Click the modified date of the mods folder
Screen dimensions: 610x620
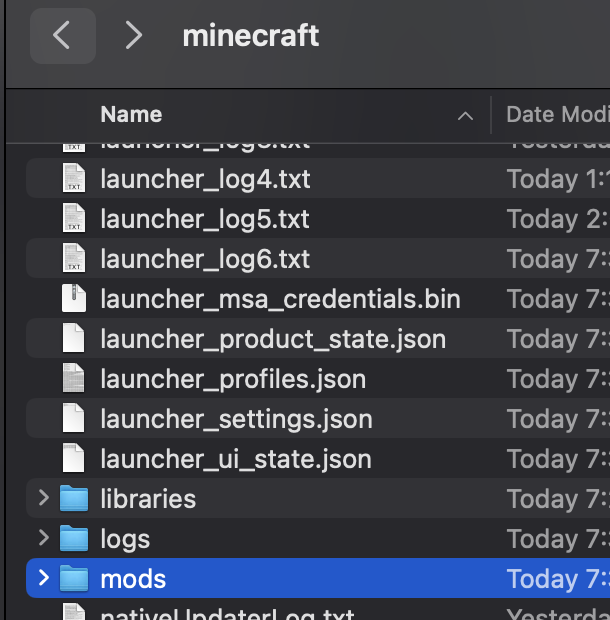pos(558,579)
